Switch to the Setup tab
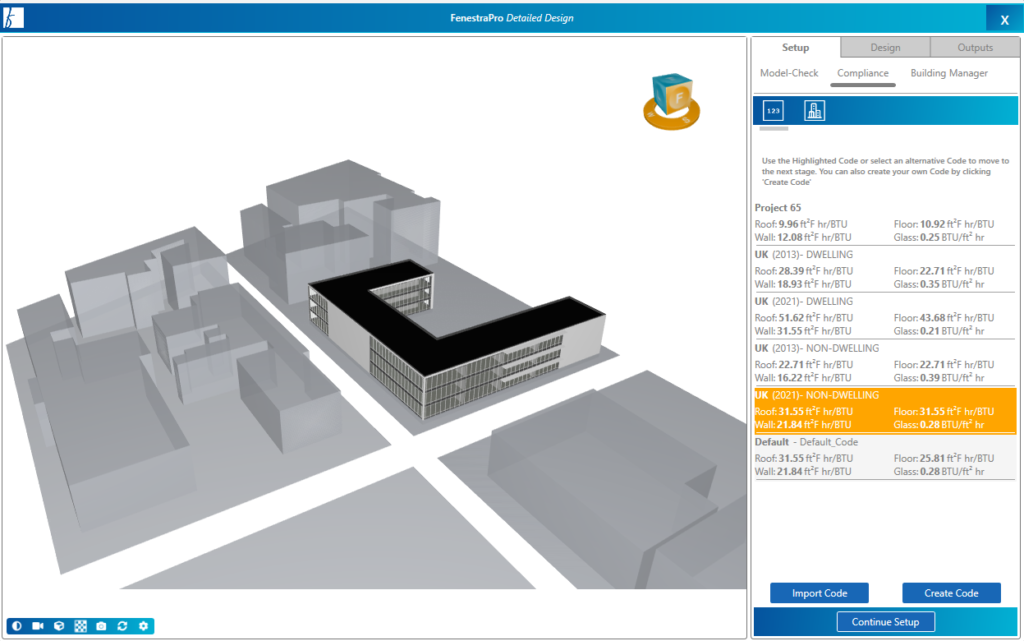1024x641 pixels. pyautogui.click(x=795, y=48)
